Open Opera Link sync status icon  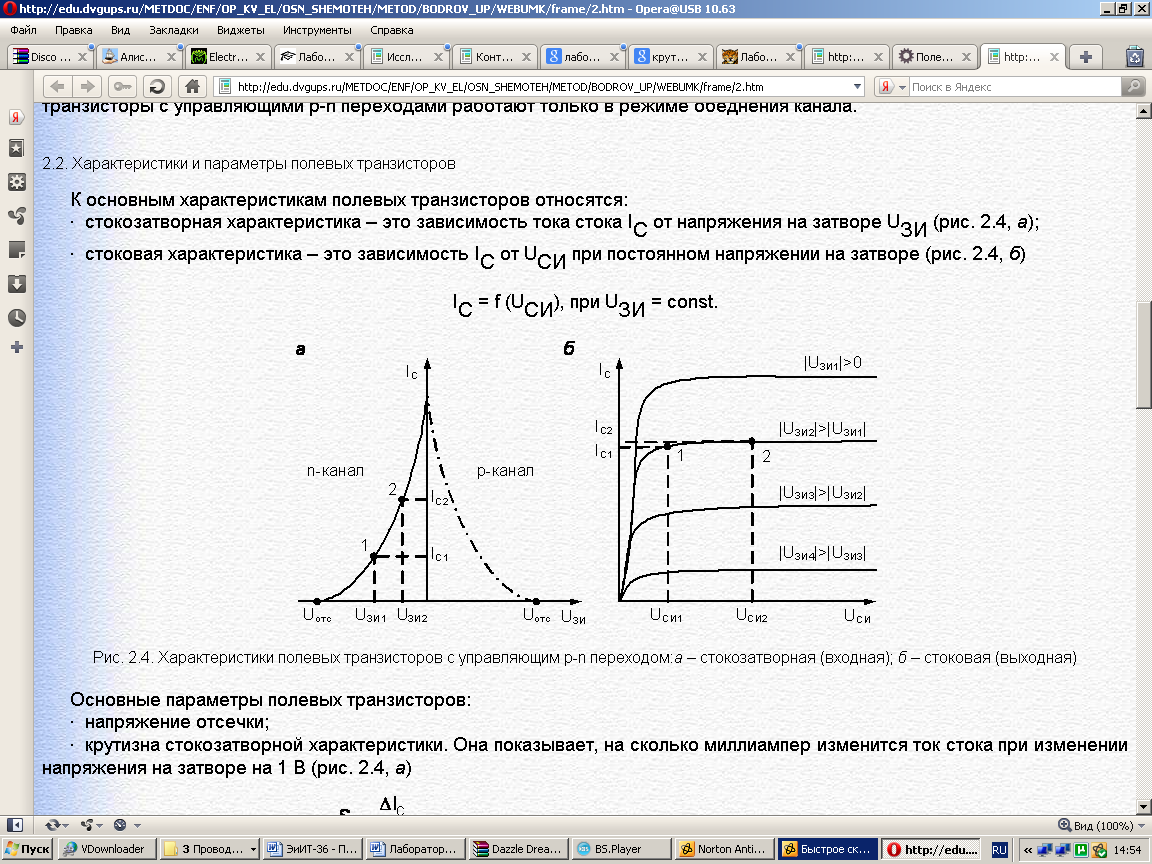[x=52, y=825]
